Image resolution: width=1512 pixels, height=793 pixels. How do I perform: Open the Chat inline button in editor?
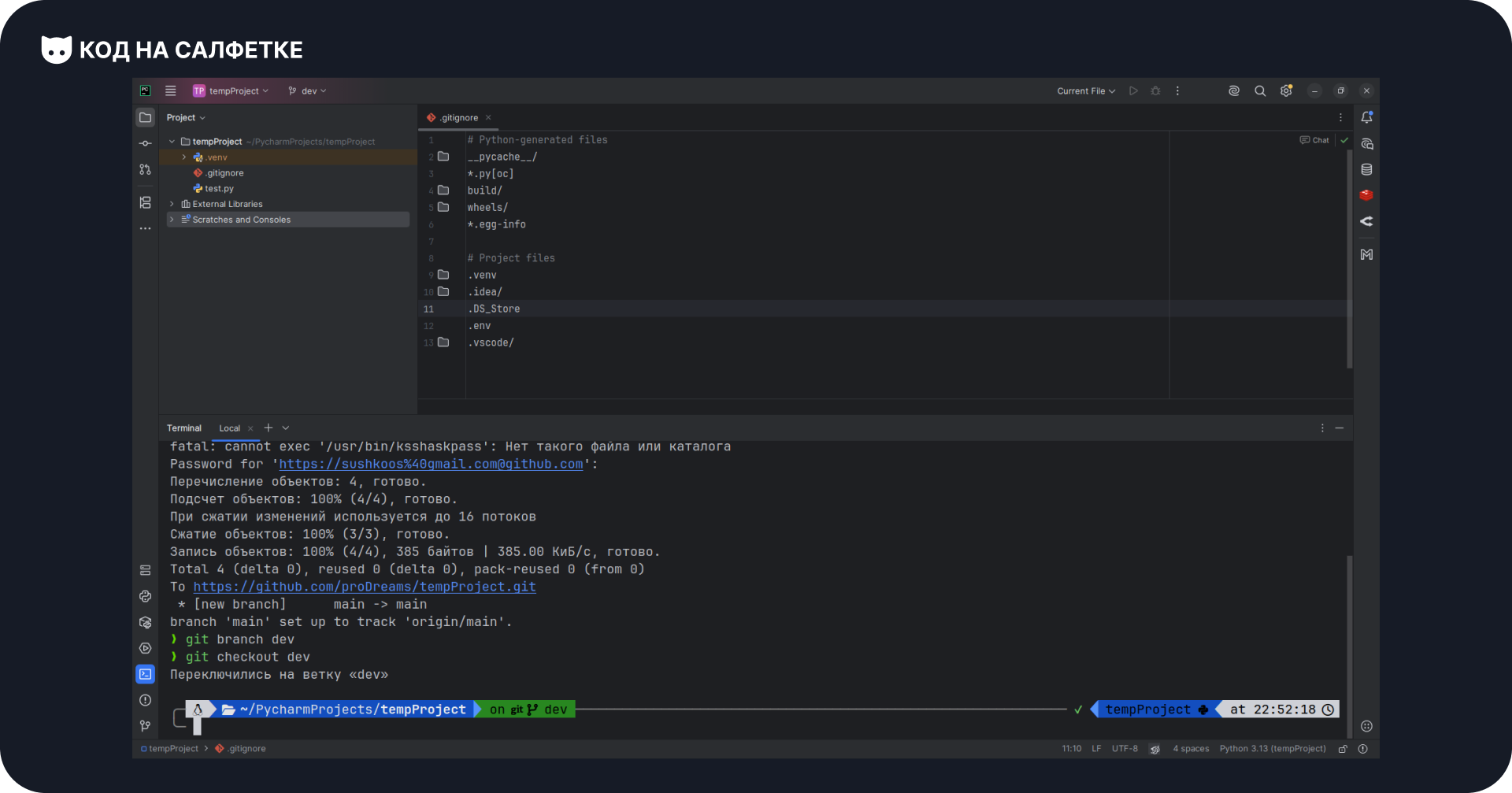pyautogui.click(x=1314, y=140)
